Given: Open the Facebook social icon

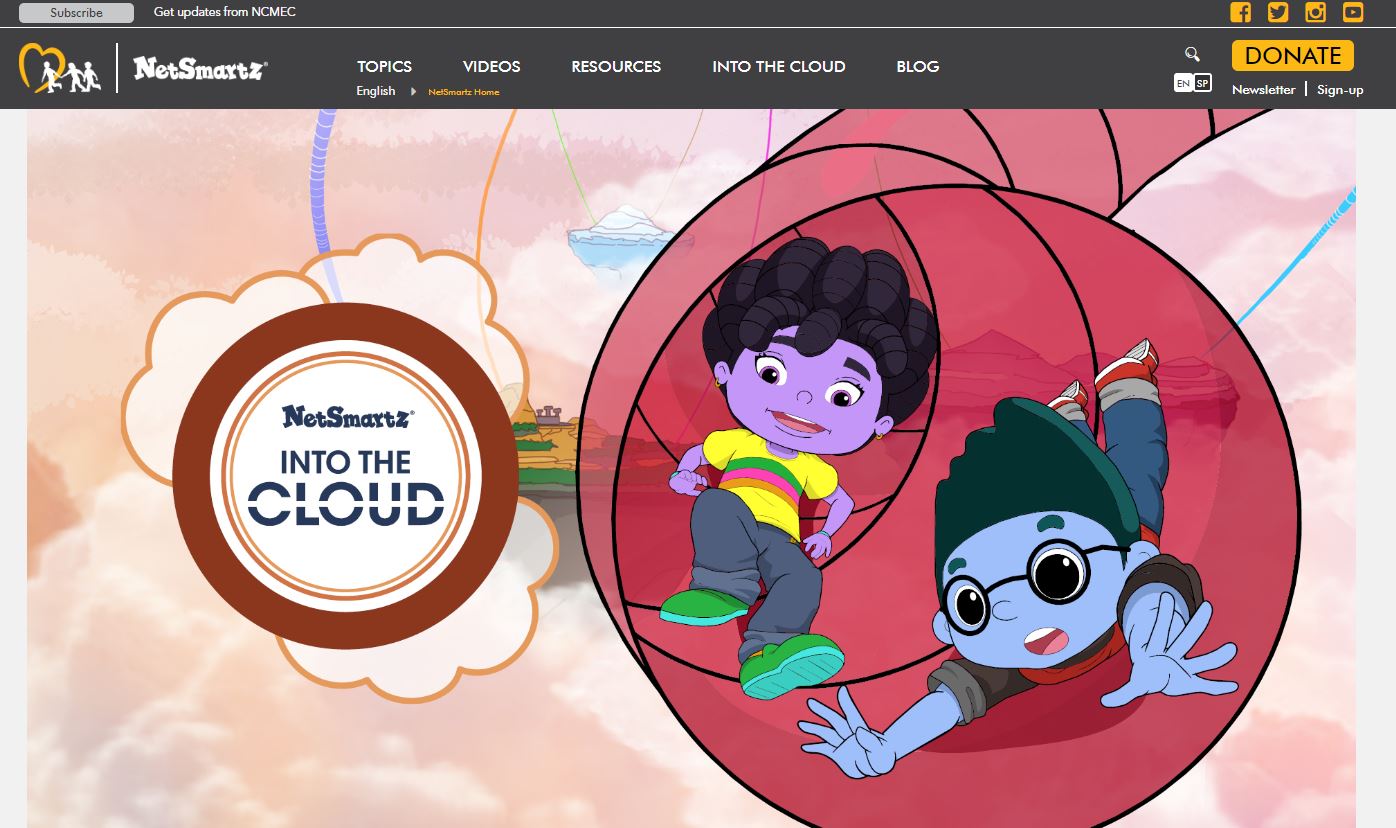Looking at the screenshot, I should pos(1240,12).
